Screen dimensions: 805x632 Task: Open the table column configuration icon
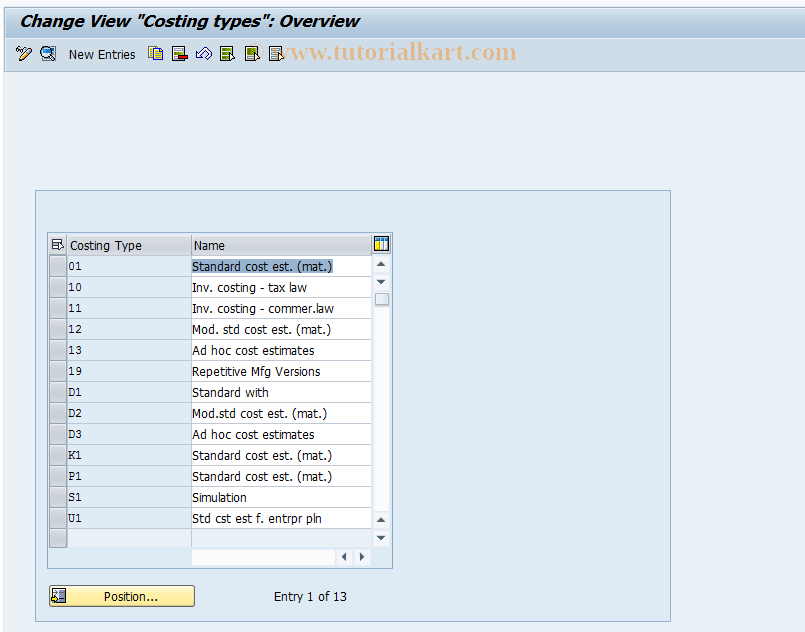click(x=381, y=243)
